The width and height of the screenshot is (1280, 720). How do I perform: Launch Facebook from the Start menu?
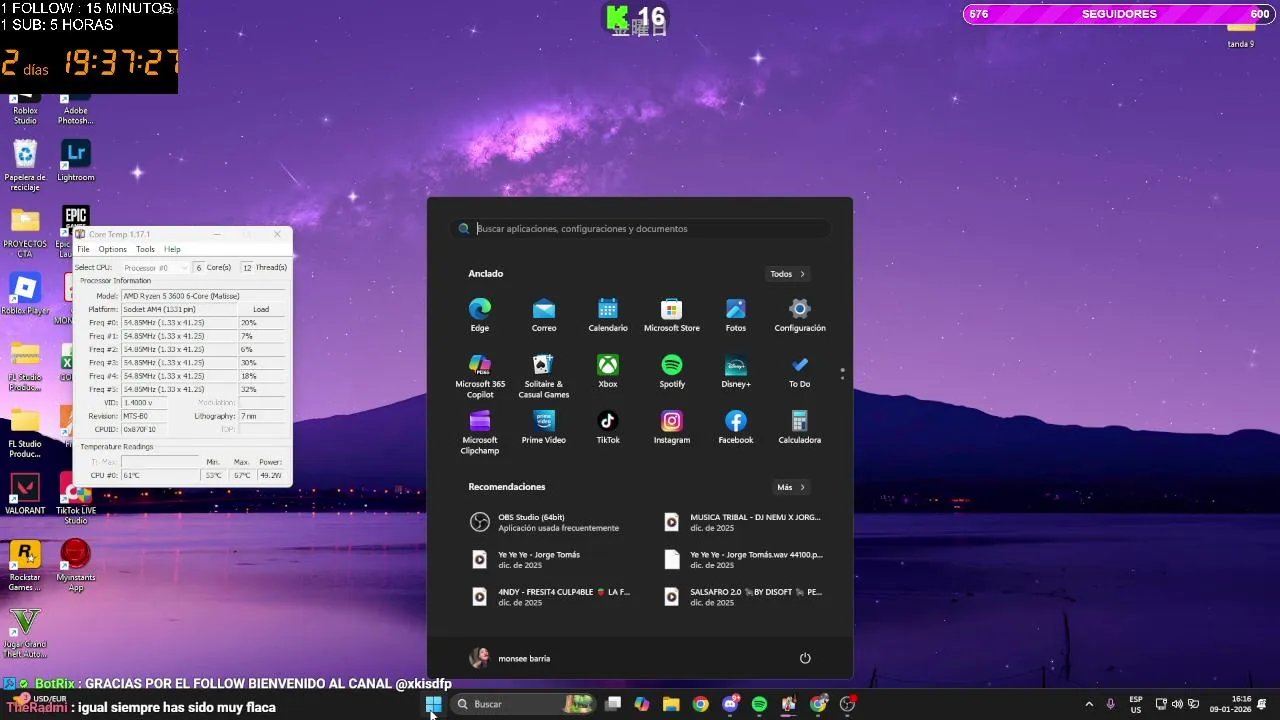(x=736, y=426)
